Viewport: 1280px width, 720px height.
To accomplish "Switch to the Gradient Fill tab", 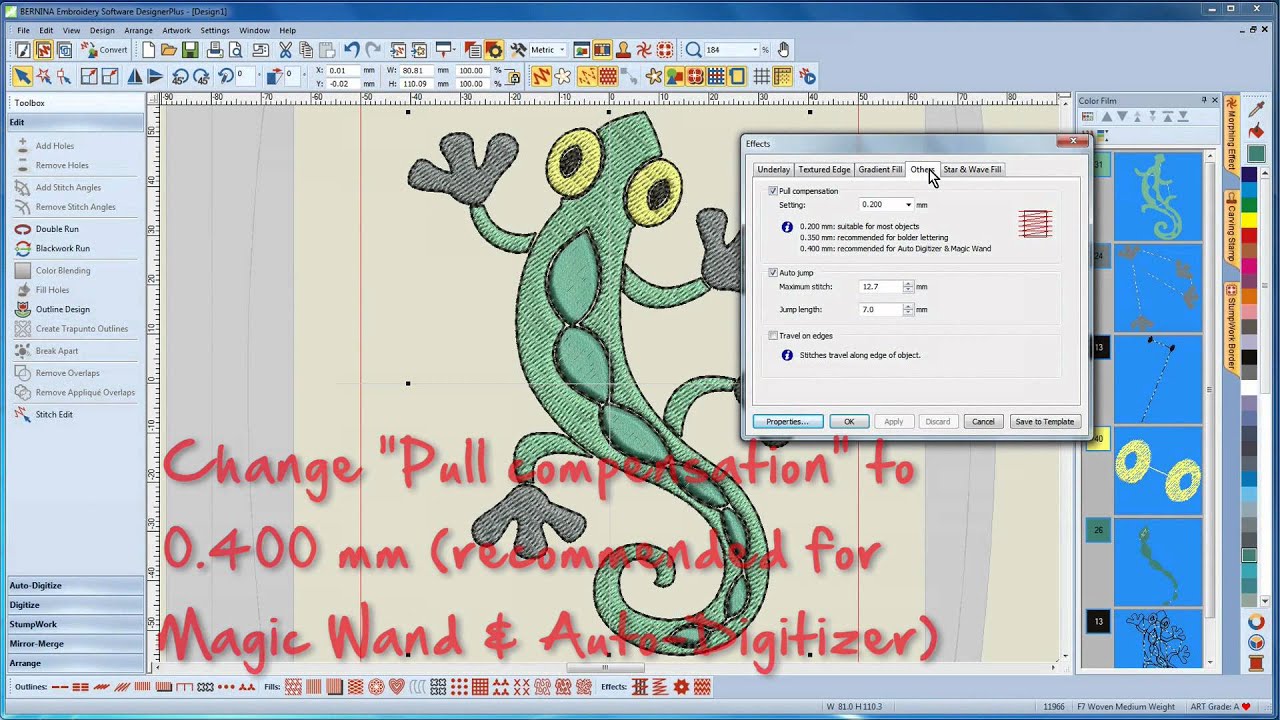I will tap(880, 170).
